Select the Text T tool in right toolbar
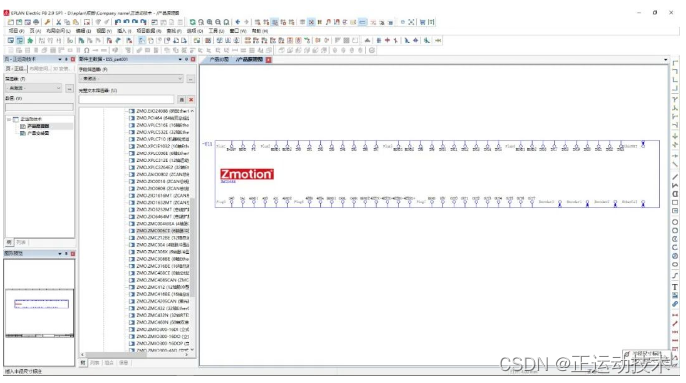 click(675, 287)
